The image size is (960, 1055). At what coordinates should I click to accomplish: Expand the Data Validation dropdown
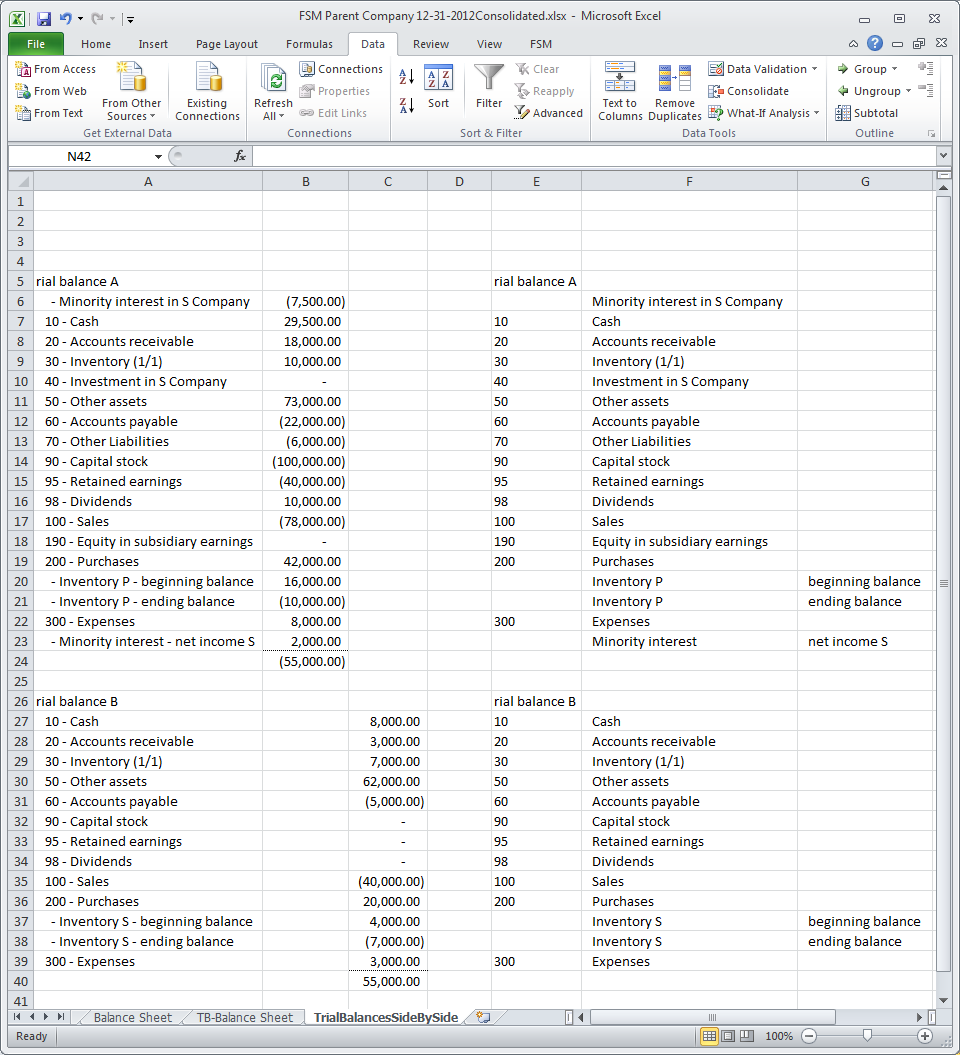coord(814,69)
